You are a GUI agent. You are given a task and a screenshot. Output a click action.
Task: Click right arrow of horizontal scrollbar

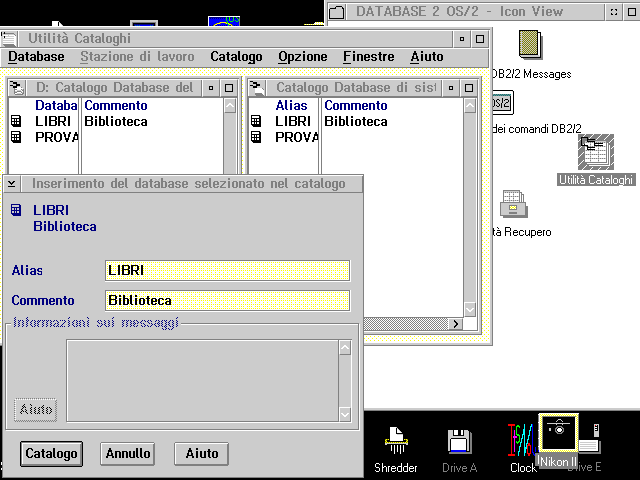coord(456,325)
